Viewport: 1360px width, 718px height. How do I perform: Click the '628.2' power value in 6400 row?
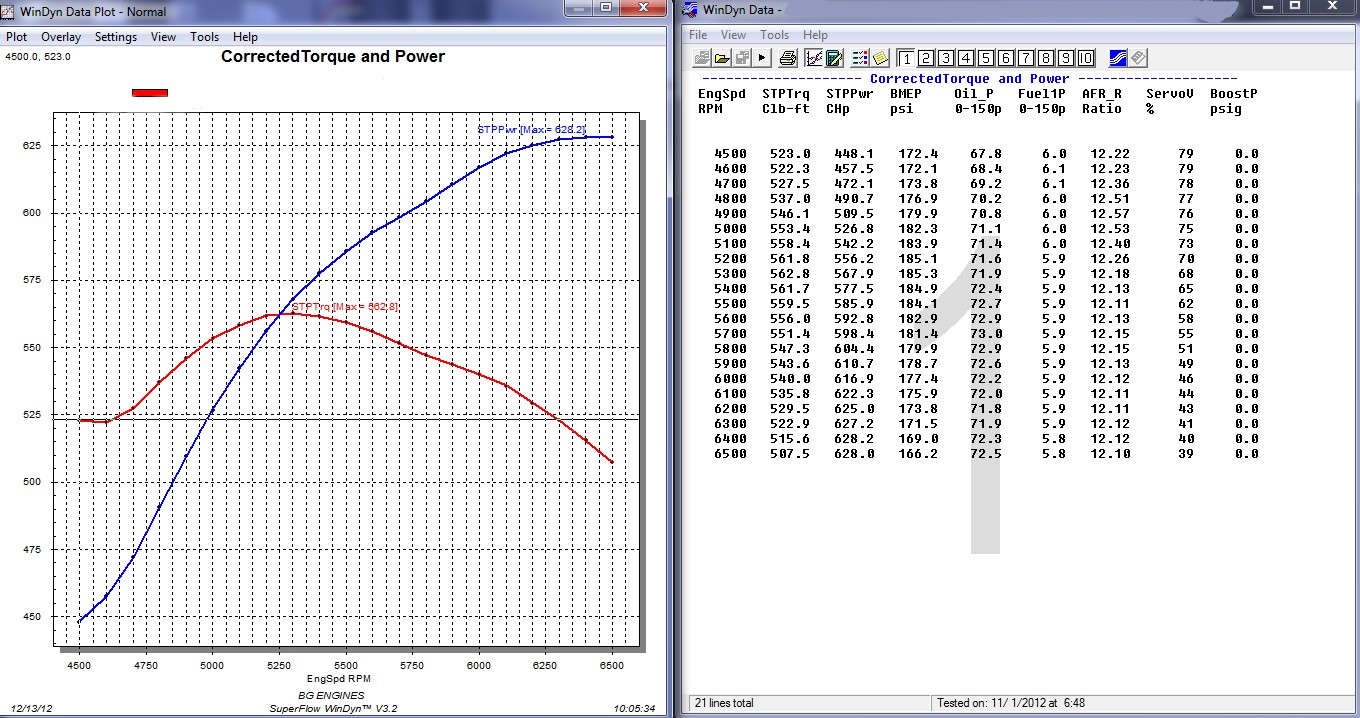(x=854, y=439)
